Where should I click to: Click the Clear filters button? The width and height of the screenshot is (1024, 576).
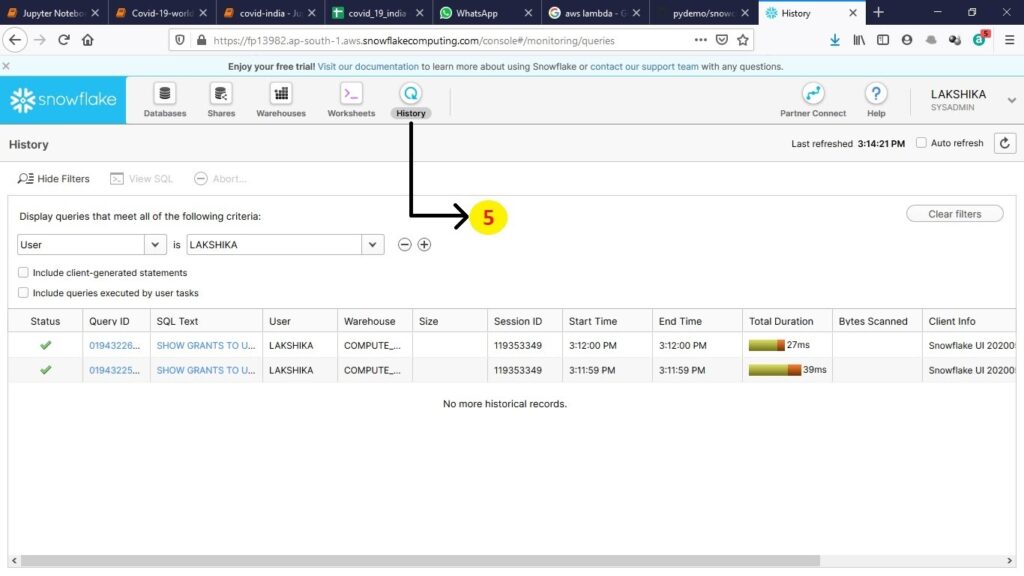click(x=954, y=214)
